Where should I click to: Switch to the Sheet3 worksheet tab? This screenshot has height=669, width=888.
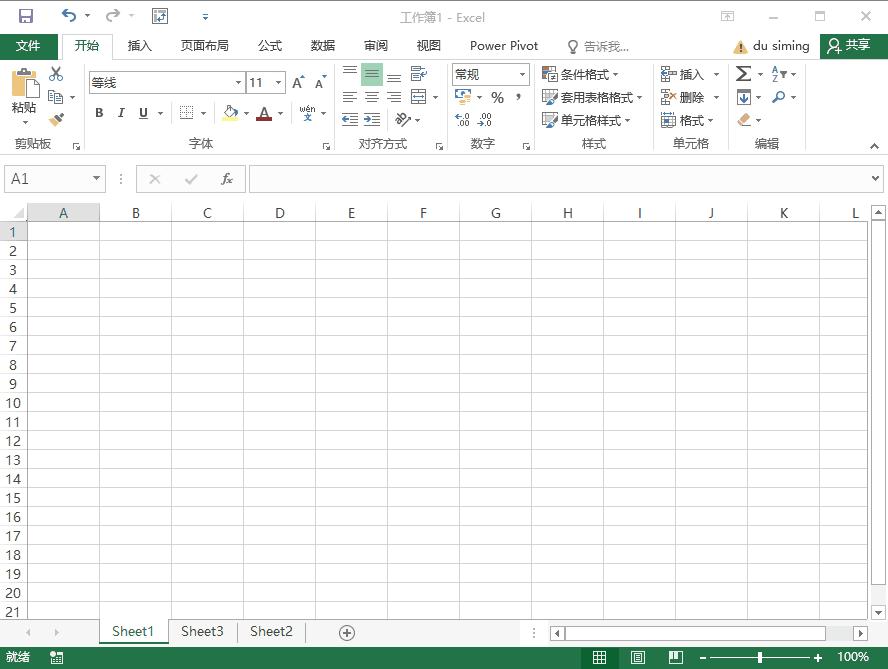coord(202,632)
